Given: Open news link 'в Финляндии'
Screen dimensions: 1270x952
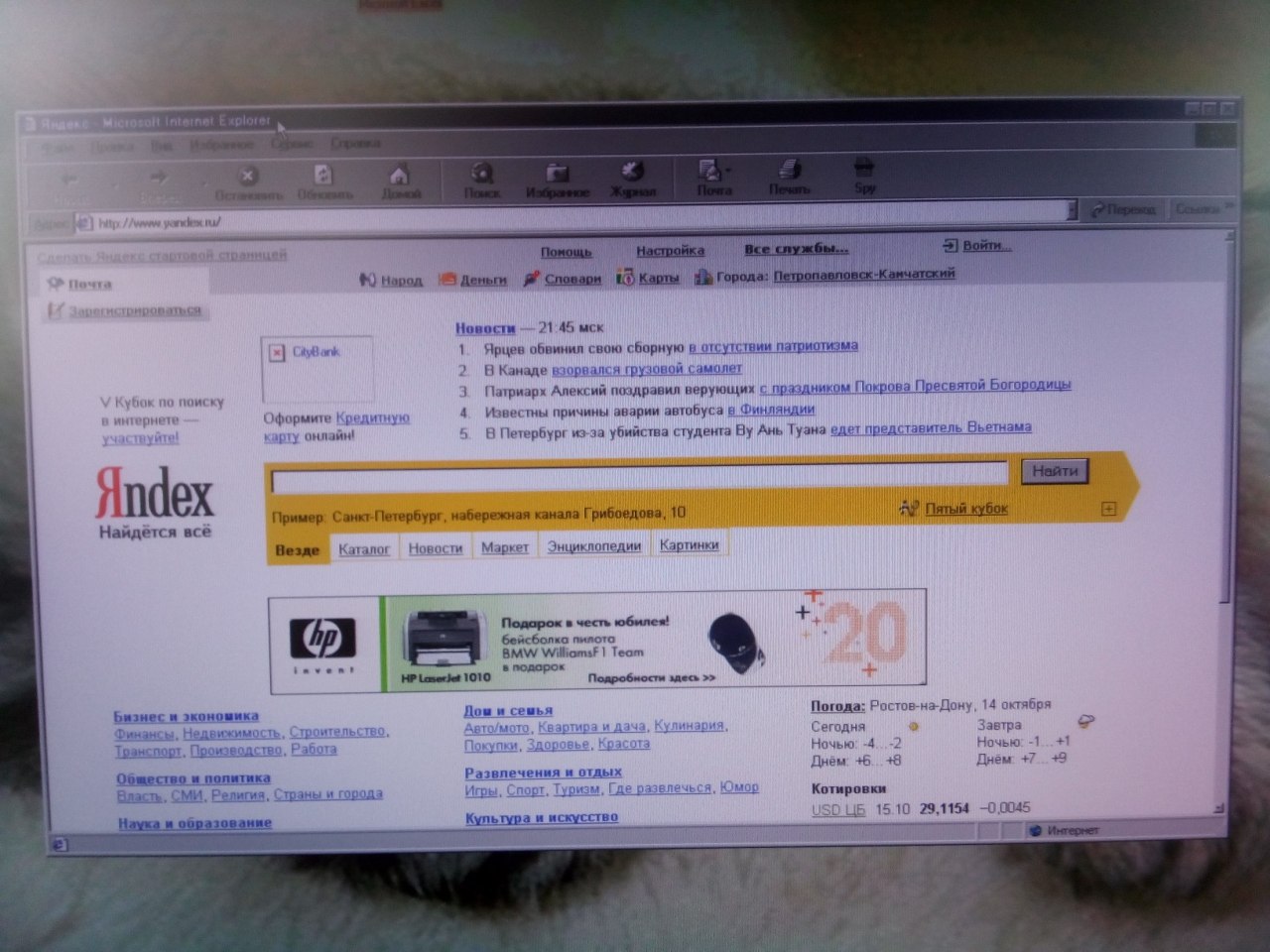Looking at the screenshot, I should (x=771, y=410).
